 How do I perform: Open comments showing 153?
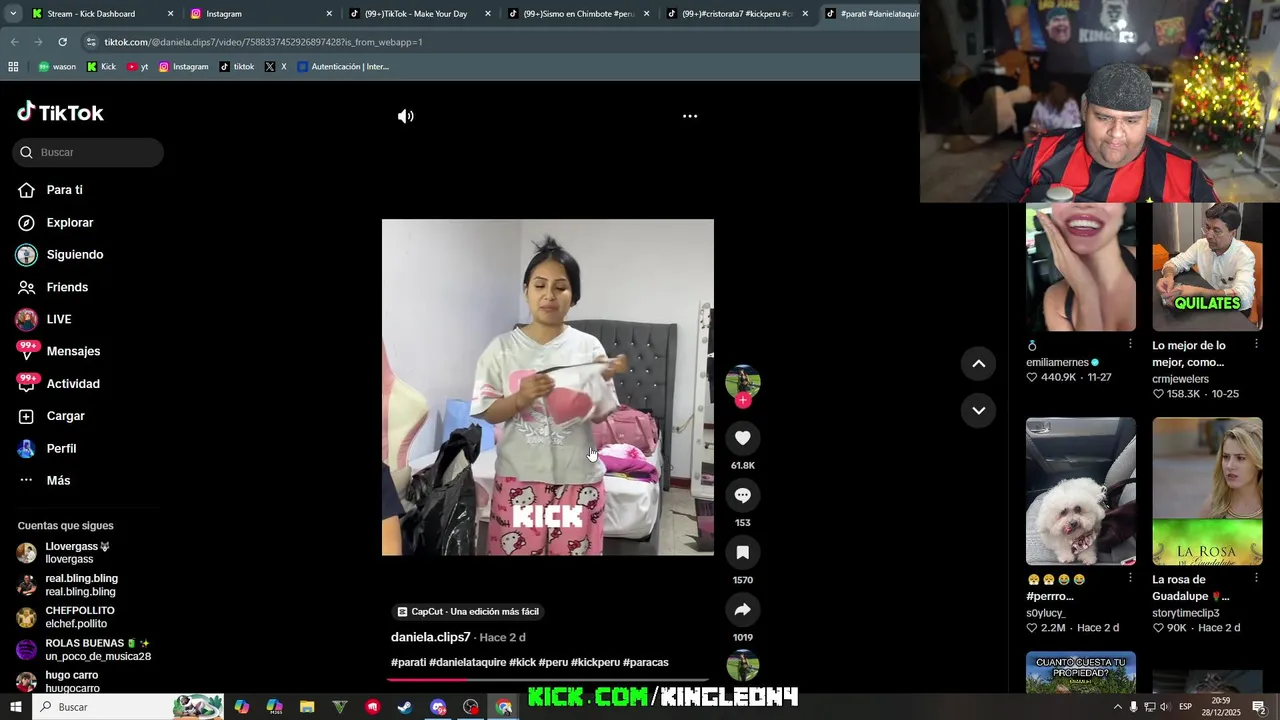coord(742,495)
